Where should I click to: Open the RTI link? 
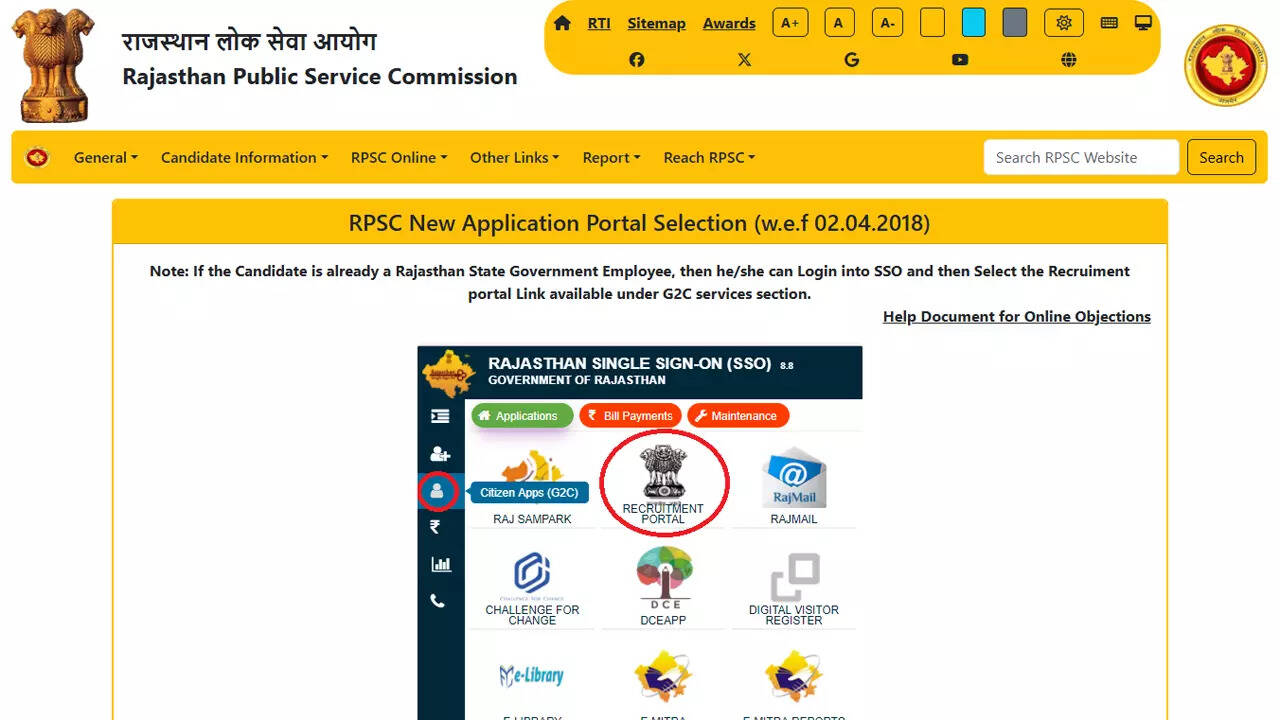(599, 23)
